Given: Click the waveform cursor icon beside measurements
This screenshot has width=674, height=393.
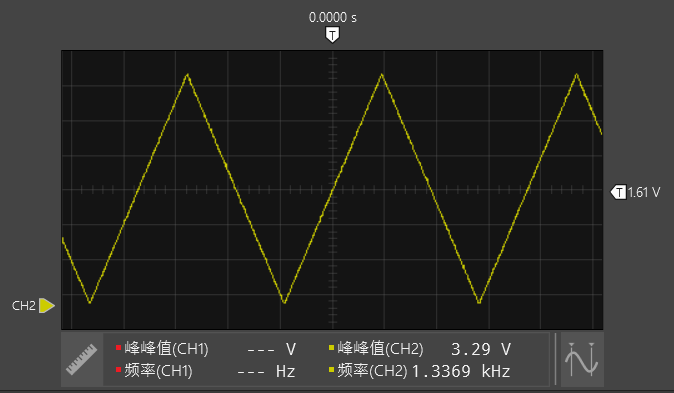Looking at the screenshot, I should click(582, 359).
